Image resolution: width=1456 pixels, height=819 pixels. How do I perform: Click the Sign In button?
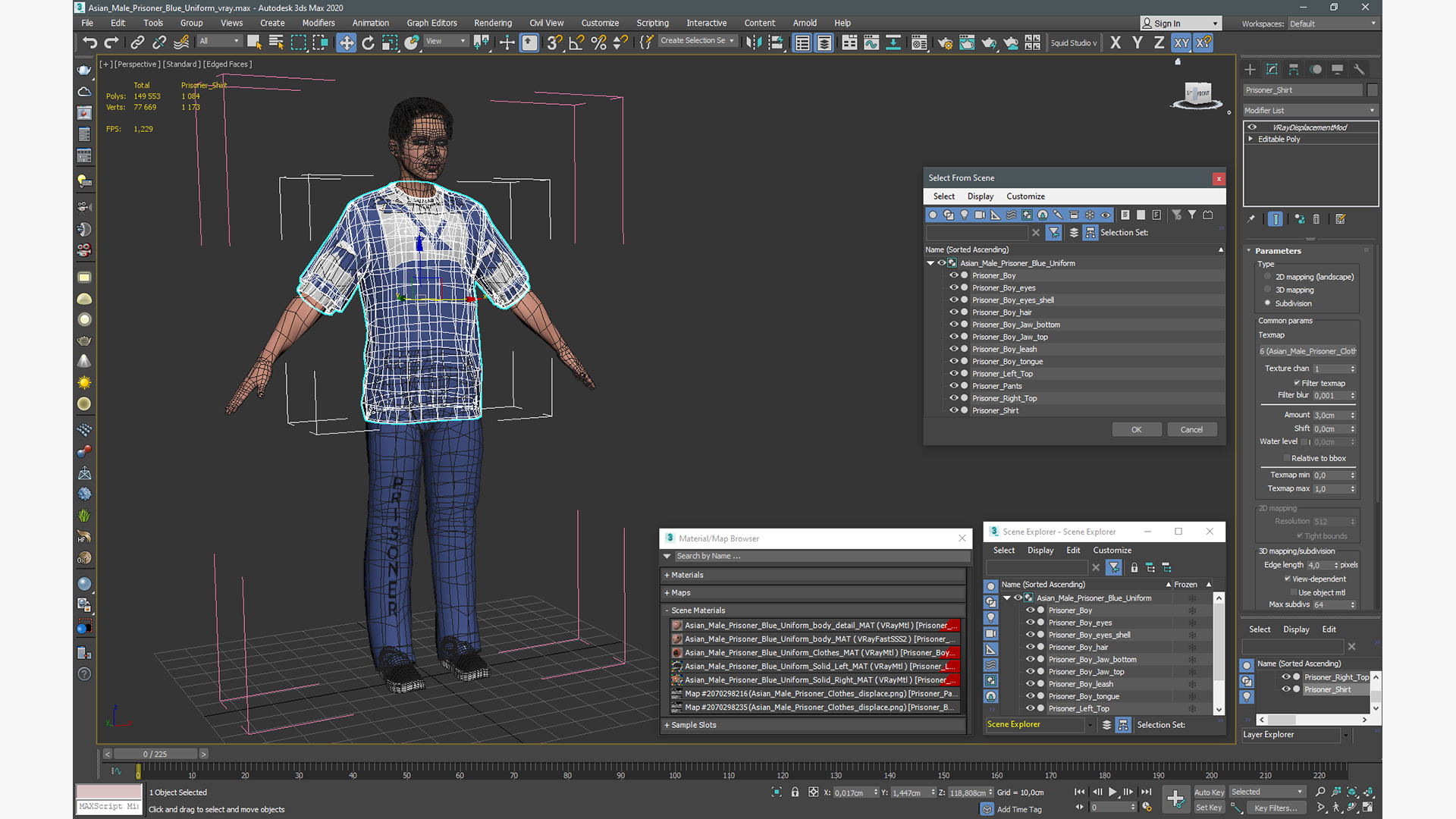point(1181,24)
